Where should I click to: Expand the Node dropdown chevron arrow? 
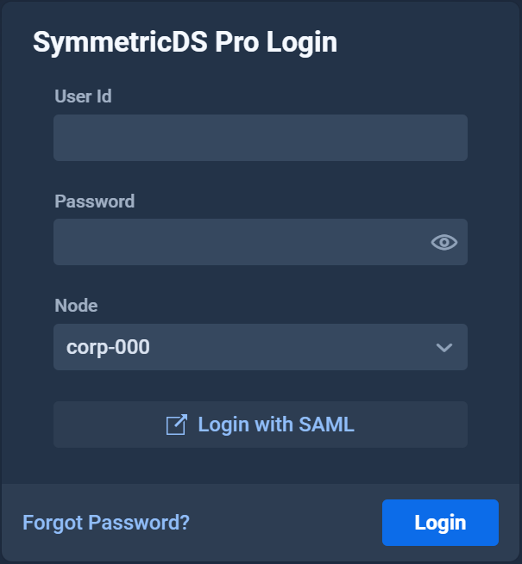(x=444, y=347)
